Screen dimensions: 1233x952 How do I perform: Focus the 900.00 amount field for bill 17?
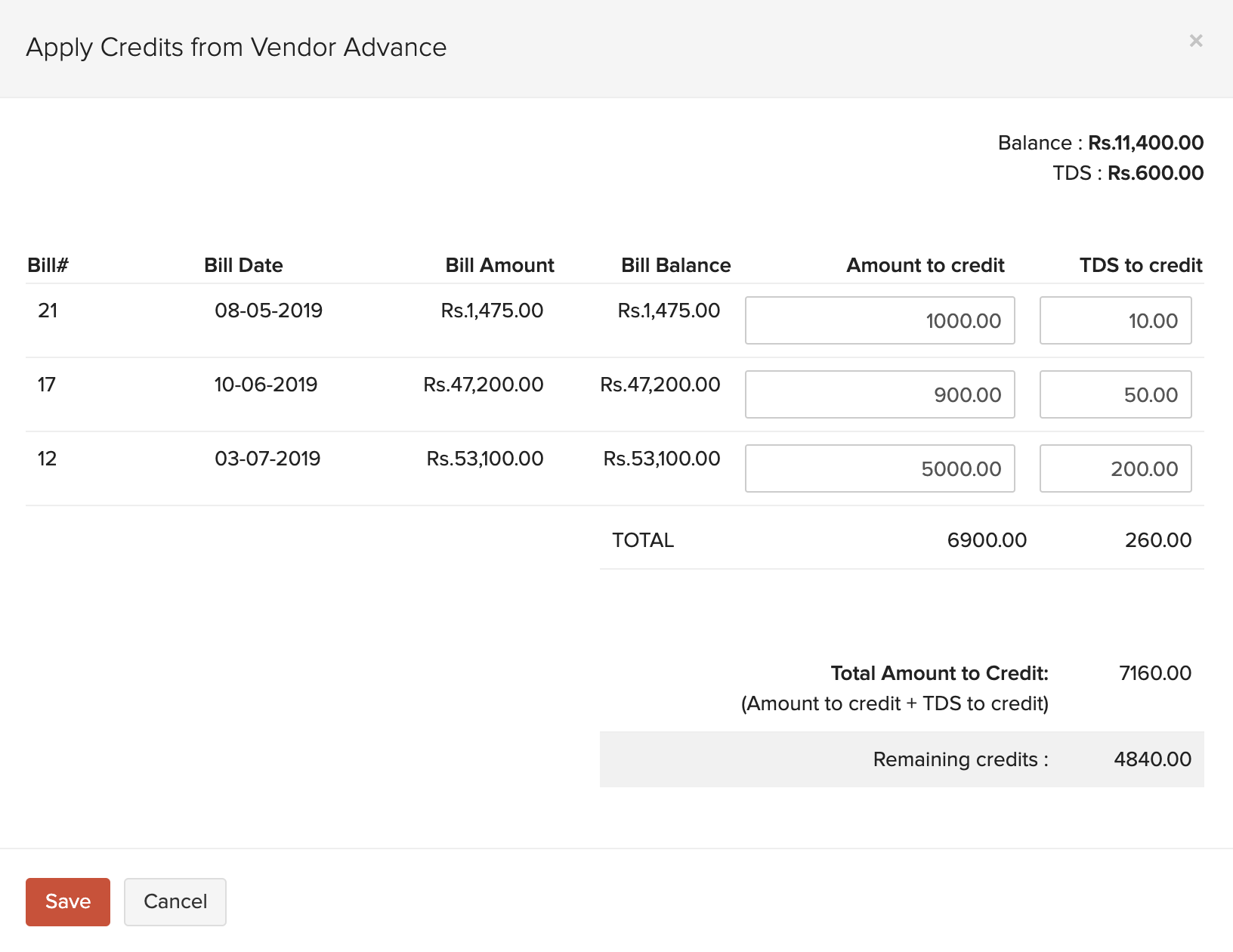tap(879, 394)
